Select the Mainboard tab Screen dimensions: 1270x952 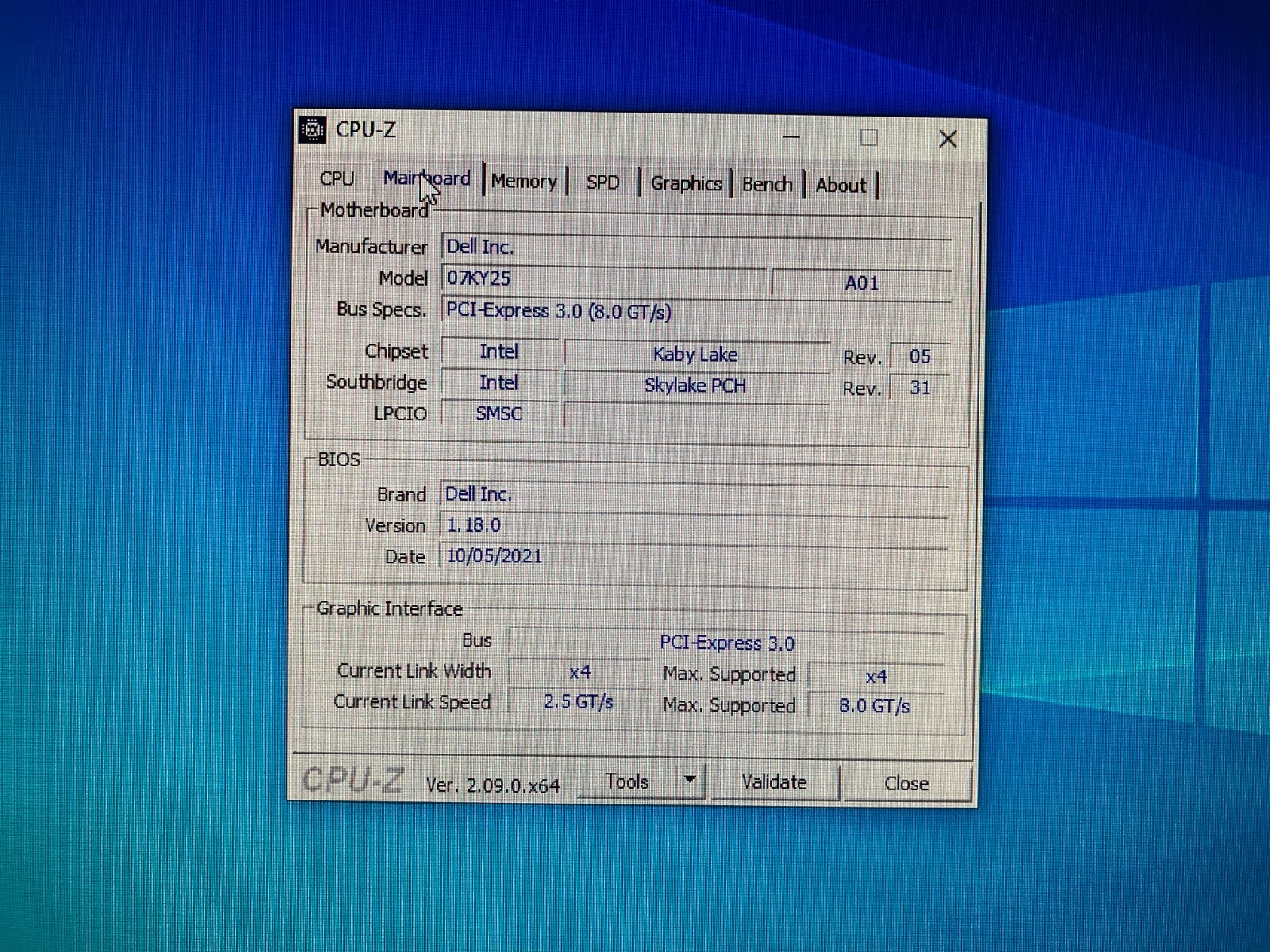pyautogui.click(x=427, y=178)
